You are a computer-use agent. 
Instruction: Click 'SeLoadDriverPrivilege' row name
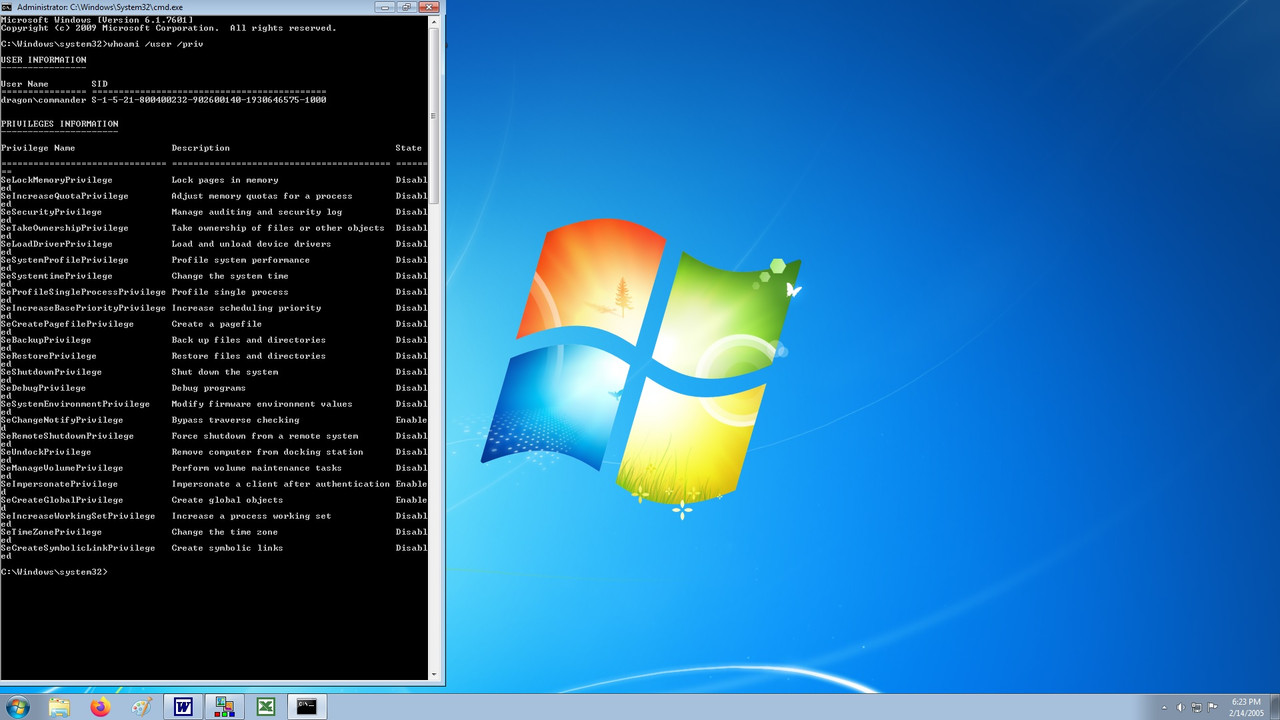(x=56, y=244)
